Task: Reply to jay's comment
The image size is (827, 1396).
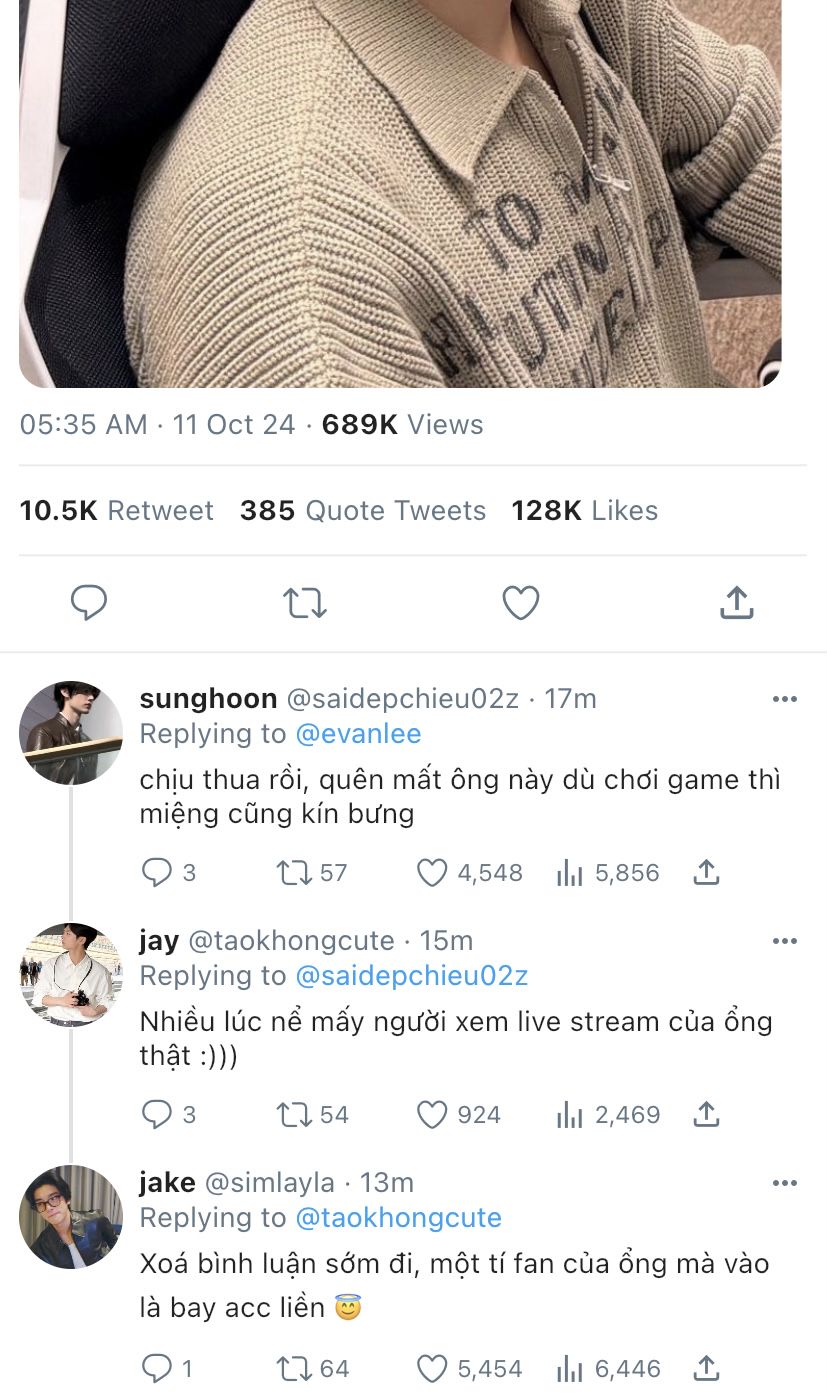Action: tap(157, 1115)
